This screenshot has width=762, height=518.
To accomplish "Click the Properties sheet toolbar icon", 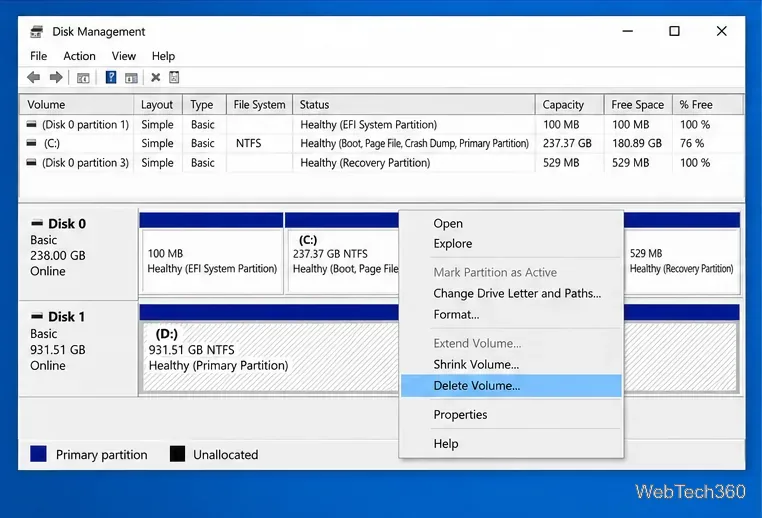I will [174, 77].
